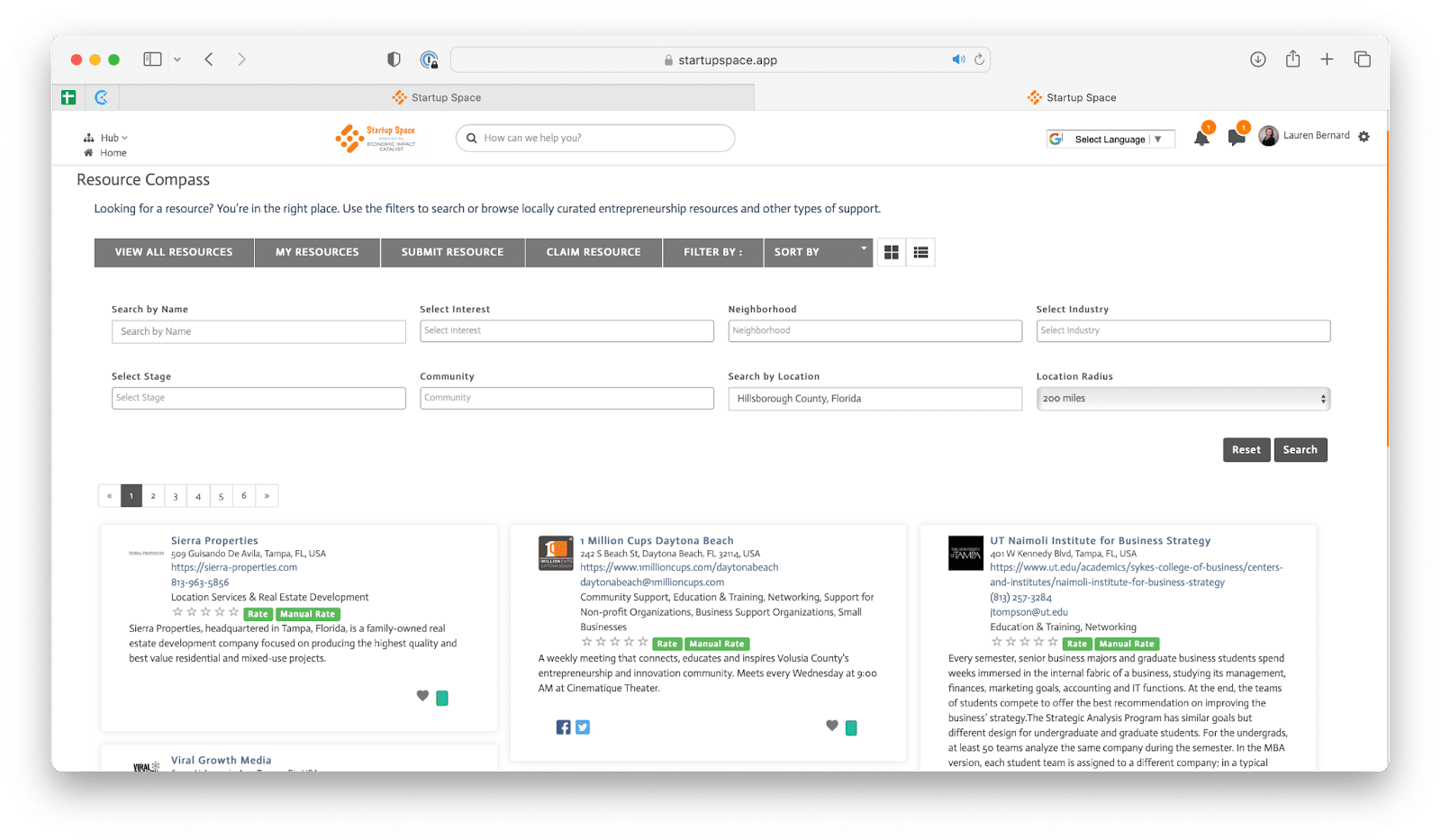This screenshot has height=840, width=1441.
Task: Click the Filter By tab
Action: click(x=712, y=252)
